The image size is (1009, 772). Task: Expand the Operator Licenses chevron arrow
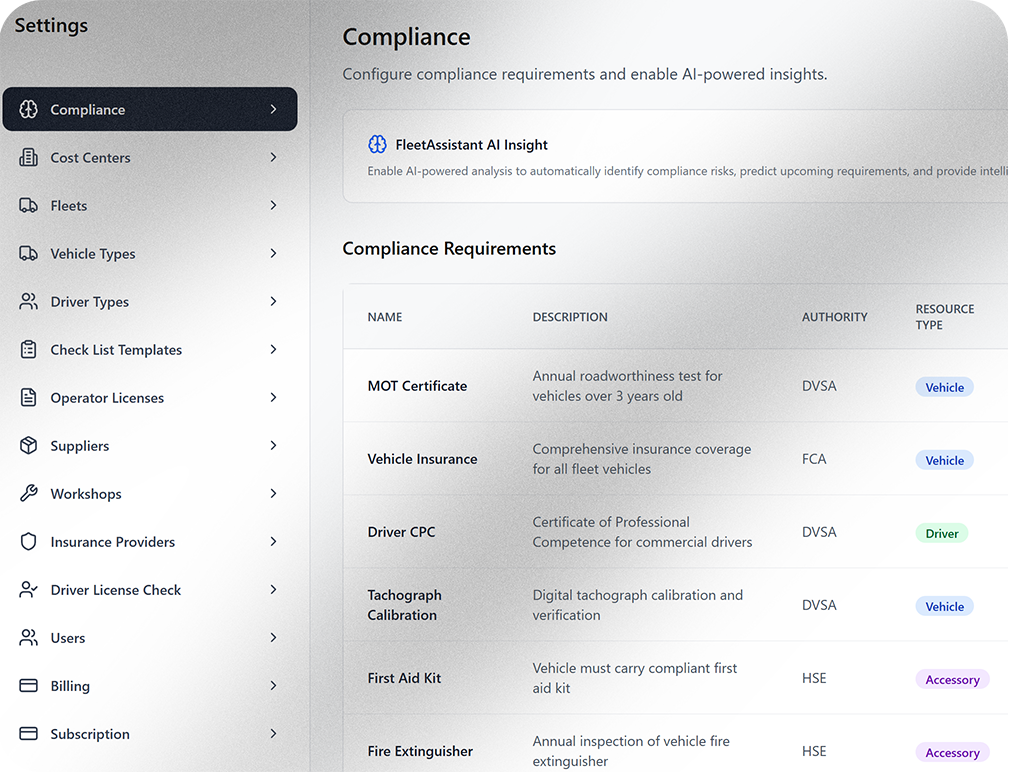(273, 398)
